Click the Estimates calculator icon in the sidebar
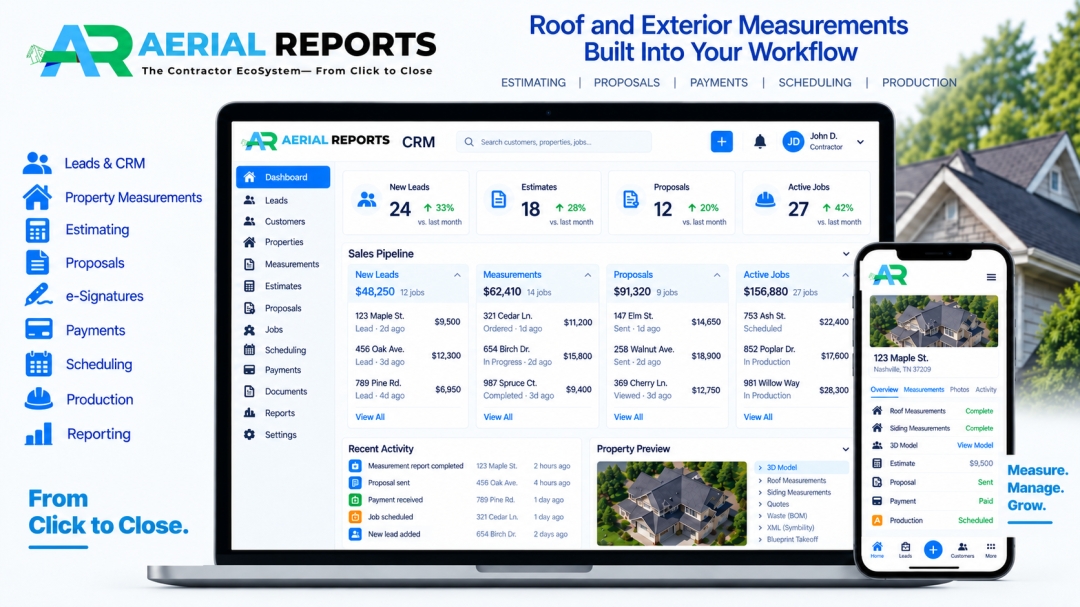Screen dimensions: 1080x607 (x=249, y=286)
